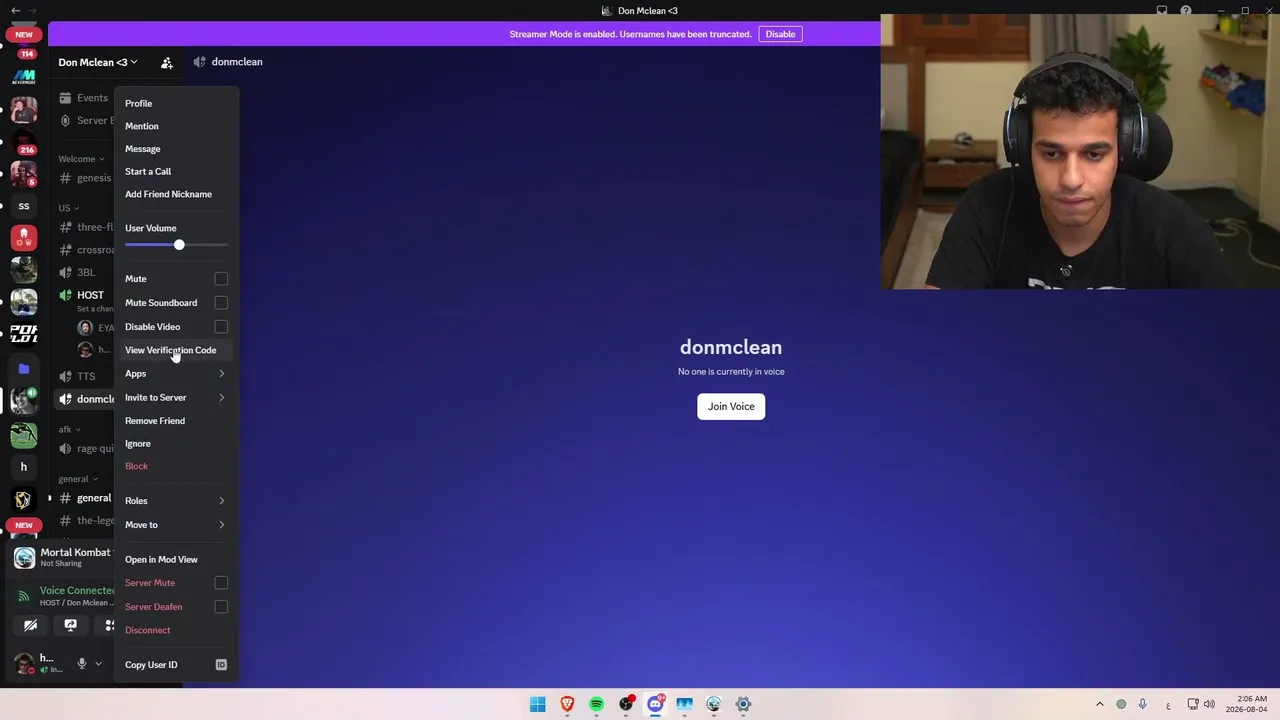Select Start a Call

point(175,172)
